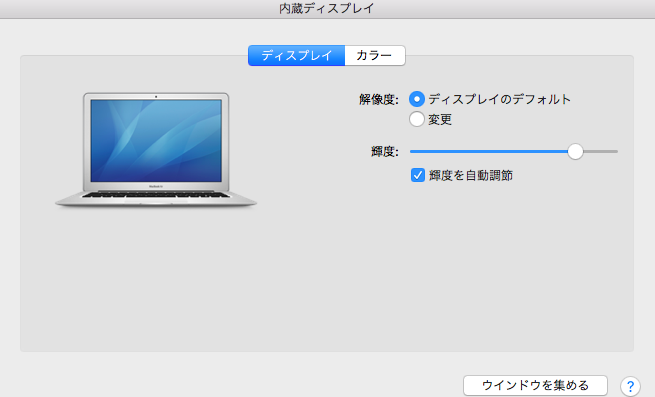
Task: Open help via the question mark button
Action: coord(630,386)
